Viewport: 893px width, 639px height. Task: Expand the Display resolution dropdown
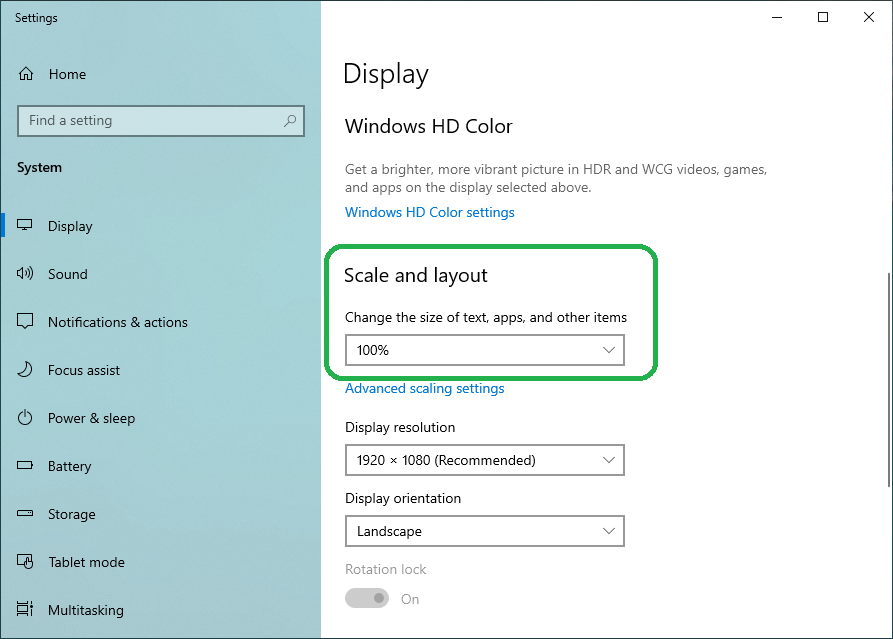[x=484, y=460]
